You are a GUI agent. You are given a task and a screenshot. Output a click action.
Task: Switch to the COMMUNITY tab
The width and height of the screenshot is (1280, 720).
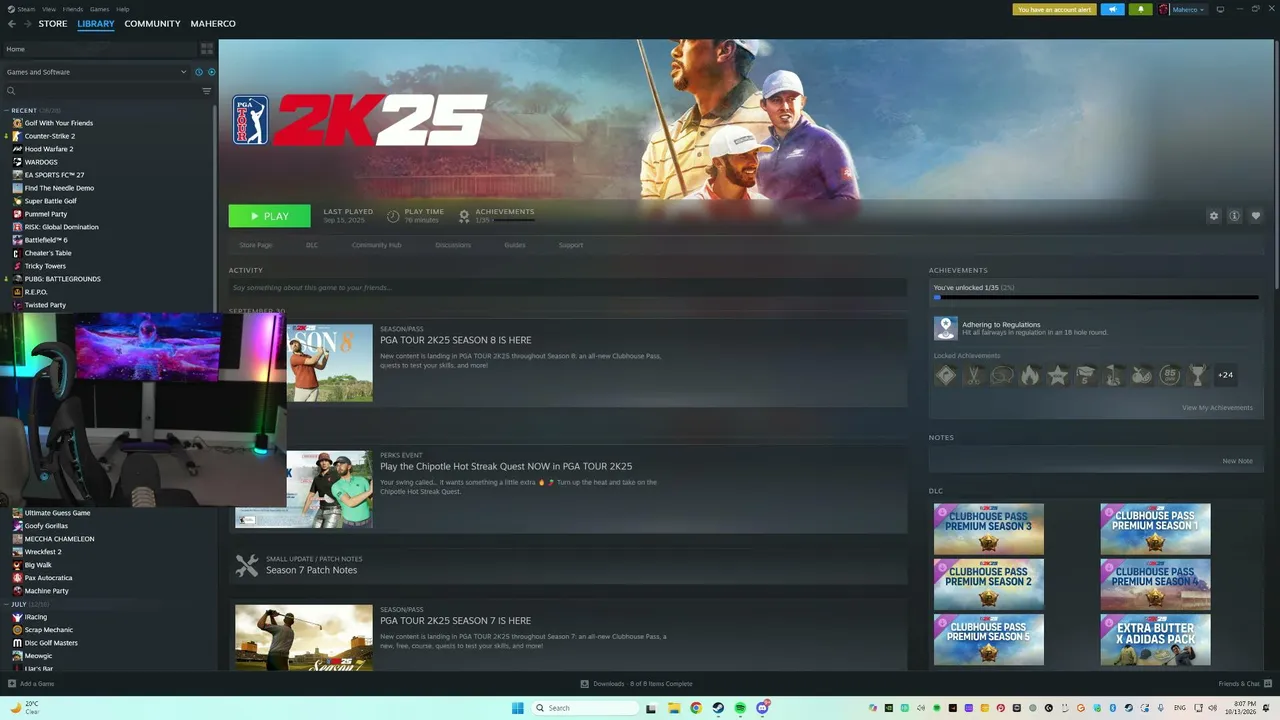[x=152, y=24]
